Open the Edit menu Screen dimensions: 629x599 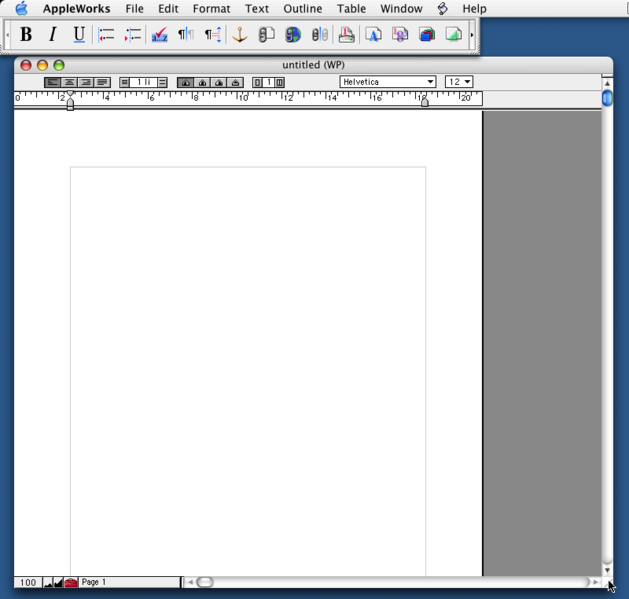(x=168, y=8)
